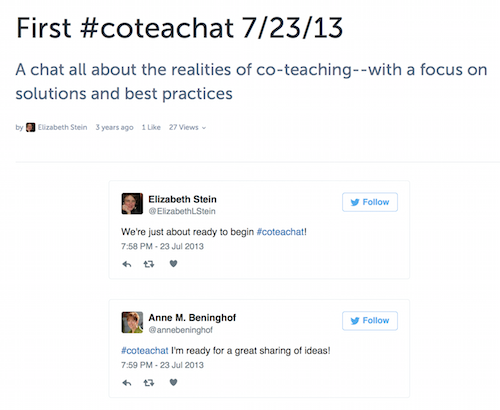Open Anne M. Beninghof's profile picture
Viewport: 500px width, 410px height.
(132, 322)
